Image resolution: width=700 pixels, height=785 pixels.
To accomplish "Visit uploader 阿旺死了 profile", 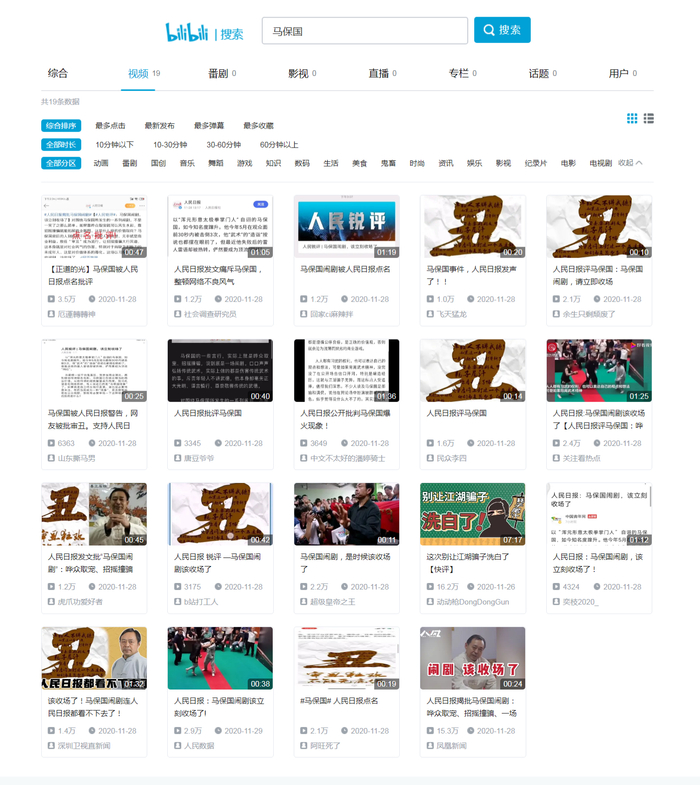I will click(x=325, y=745).
